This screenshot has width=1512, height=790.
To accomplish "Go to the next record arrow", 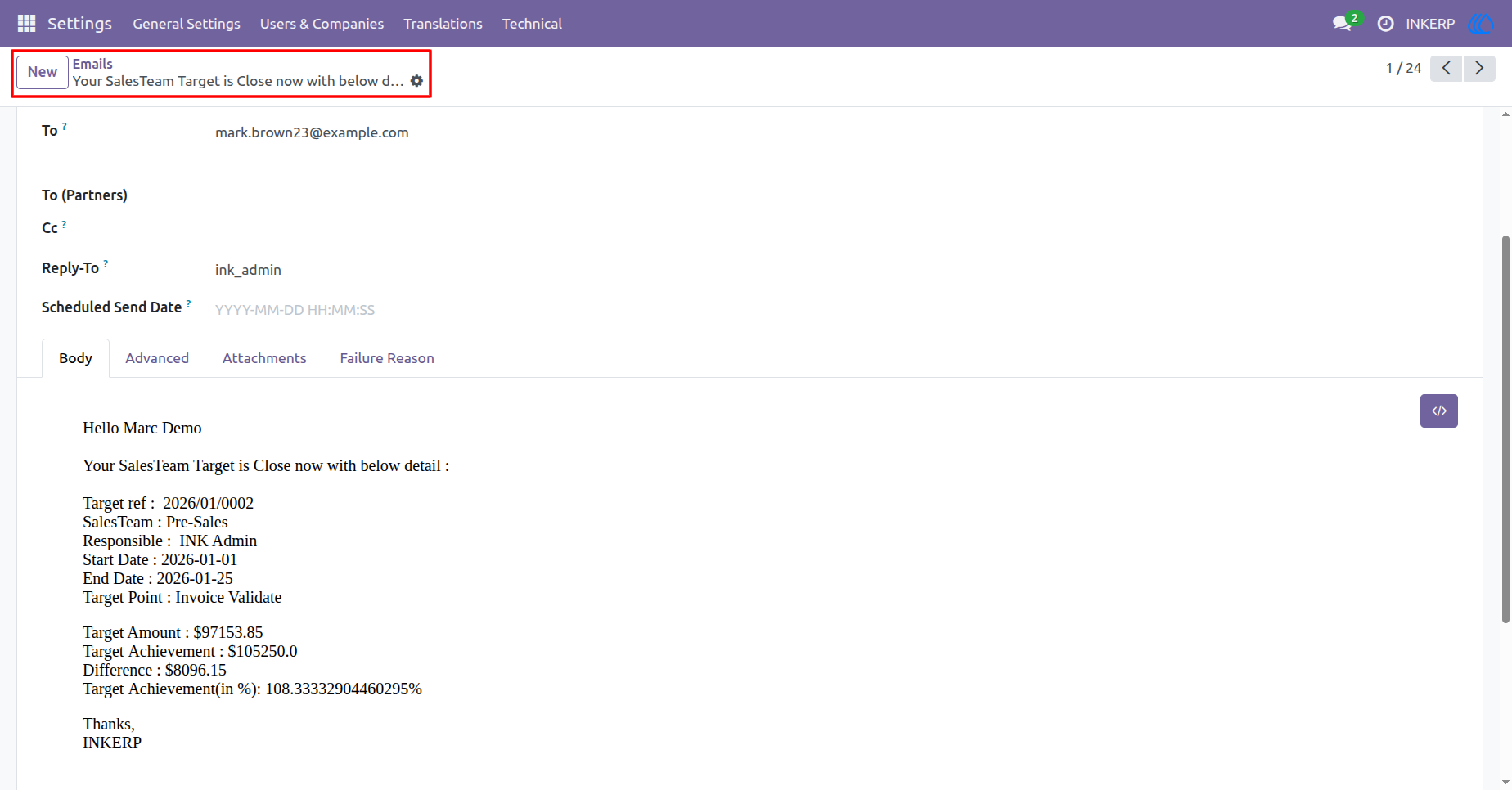I will (x=1479, y=68).
